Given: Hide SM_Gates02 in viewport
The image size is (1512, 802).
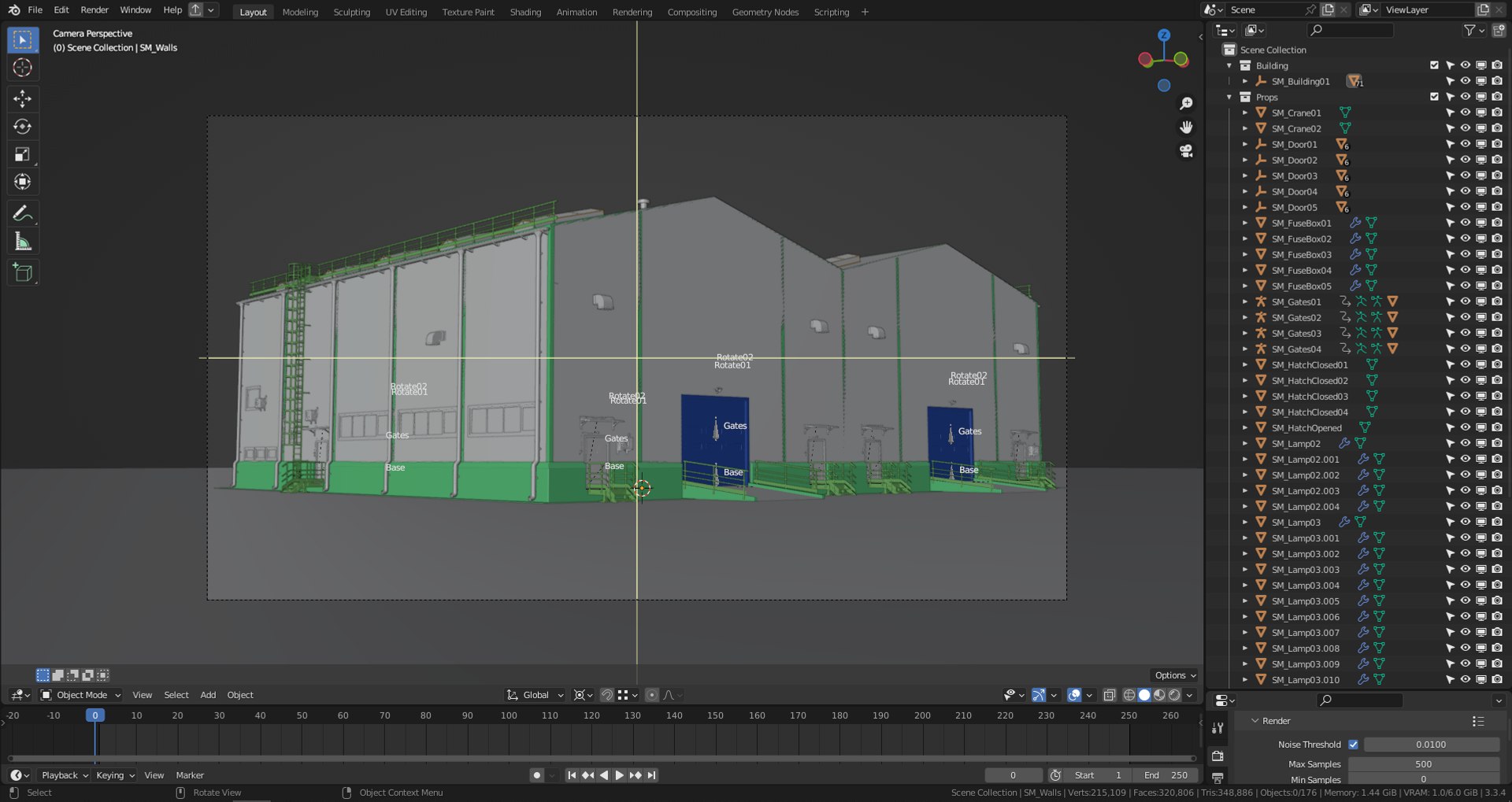Looking at the screenshot, I should point(1466,317).
